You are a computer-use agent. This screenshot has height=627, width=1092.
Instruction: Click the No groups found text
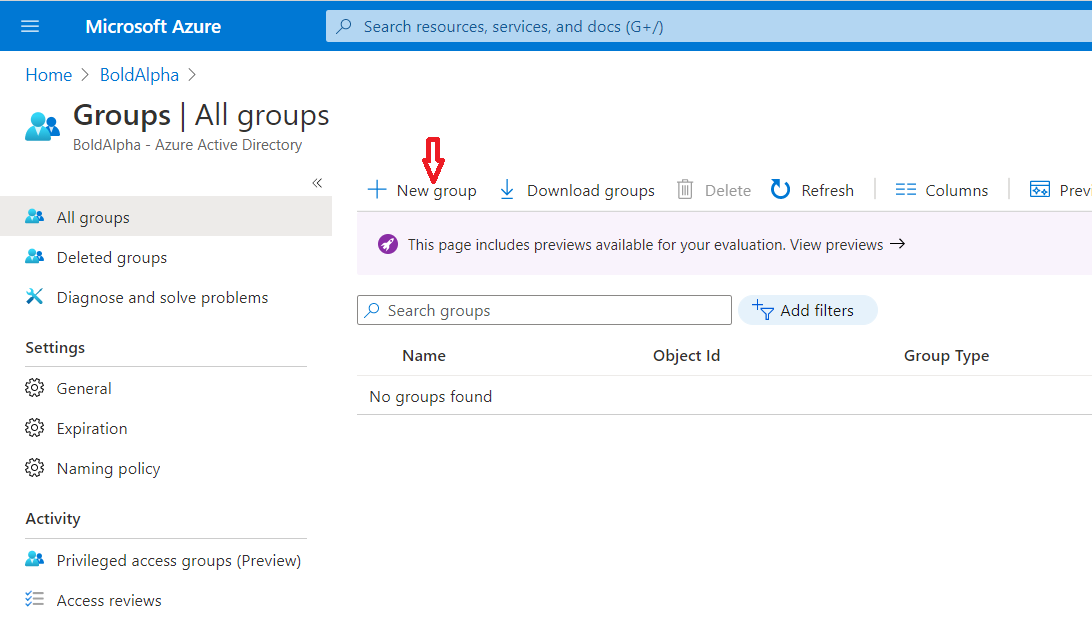[x=430, y=396]
